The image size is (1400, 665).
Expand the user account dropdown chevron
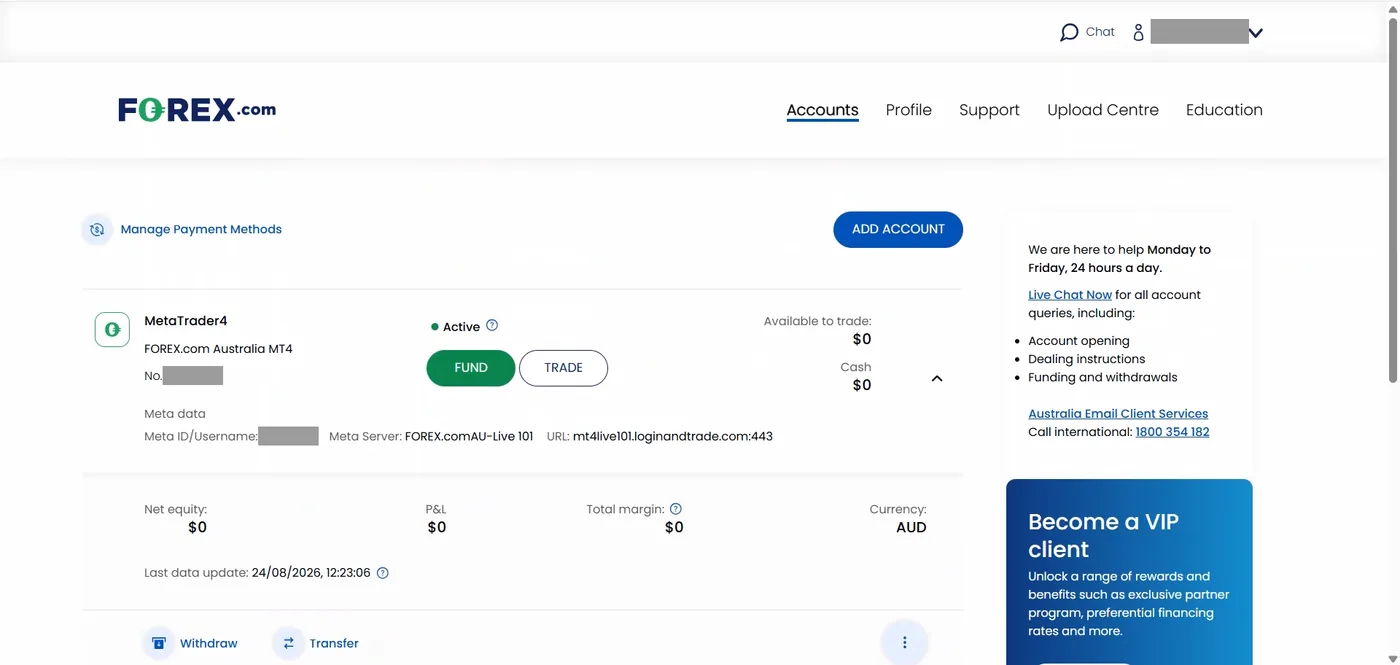(x=1256, y=33)
